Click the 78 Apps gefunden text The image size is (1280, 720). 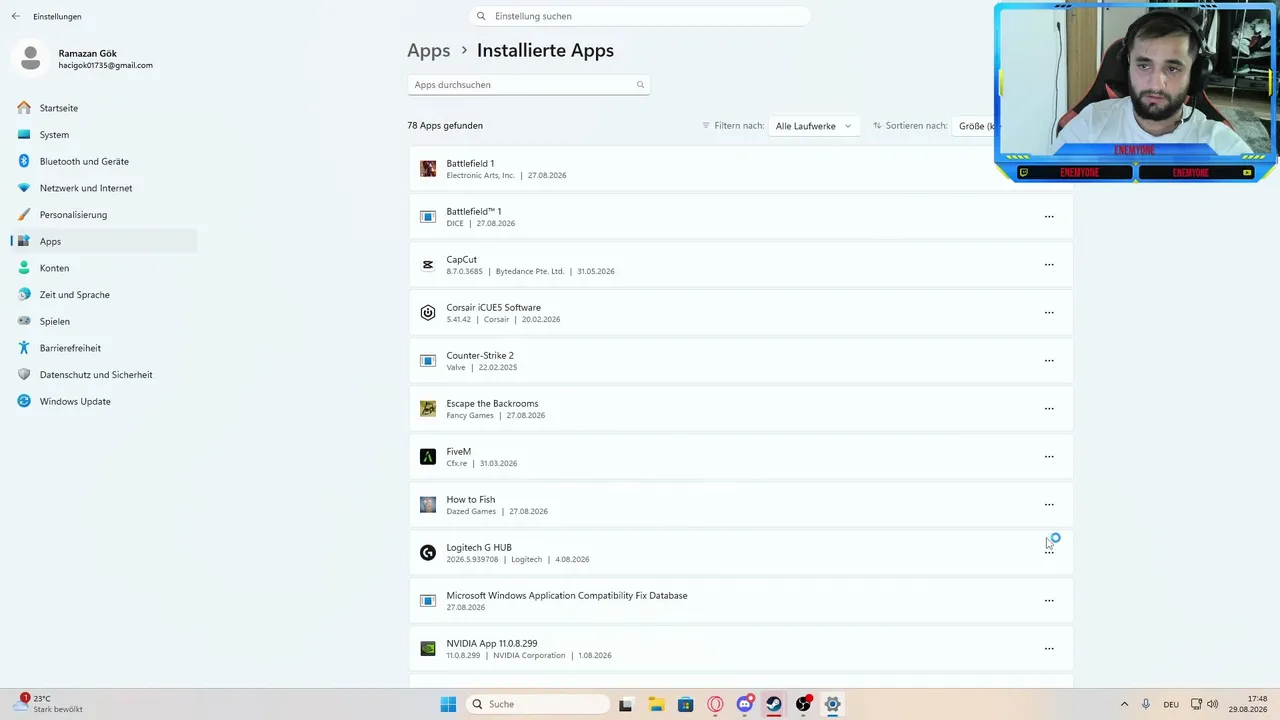click(x=445, y=126)
